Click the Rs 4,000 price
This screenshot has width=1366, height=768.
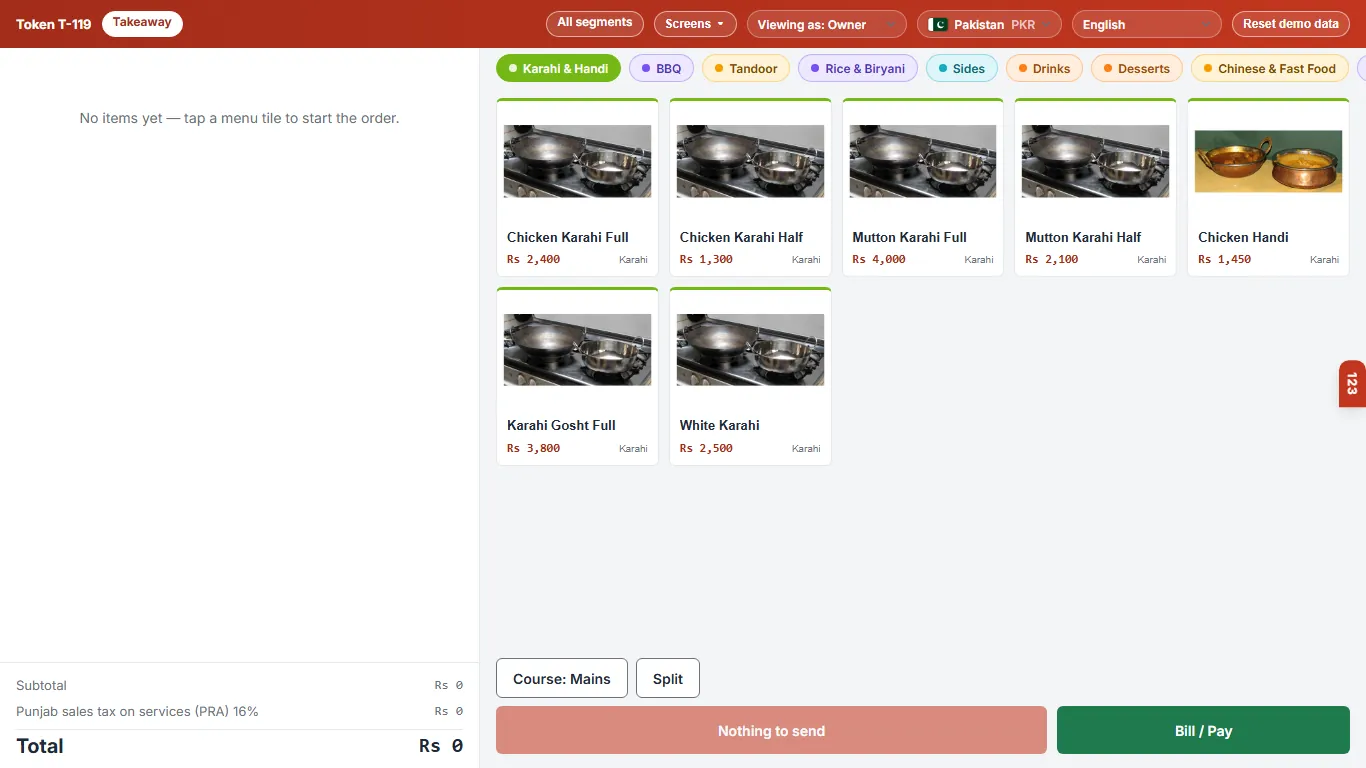point(879,259)
